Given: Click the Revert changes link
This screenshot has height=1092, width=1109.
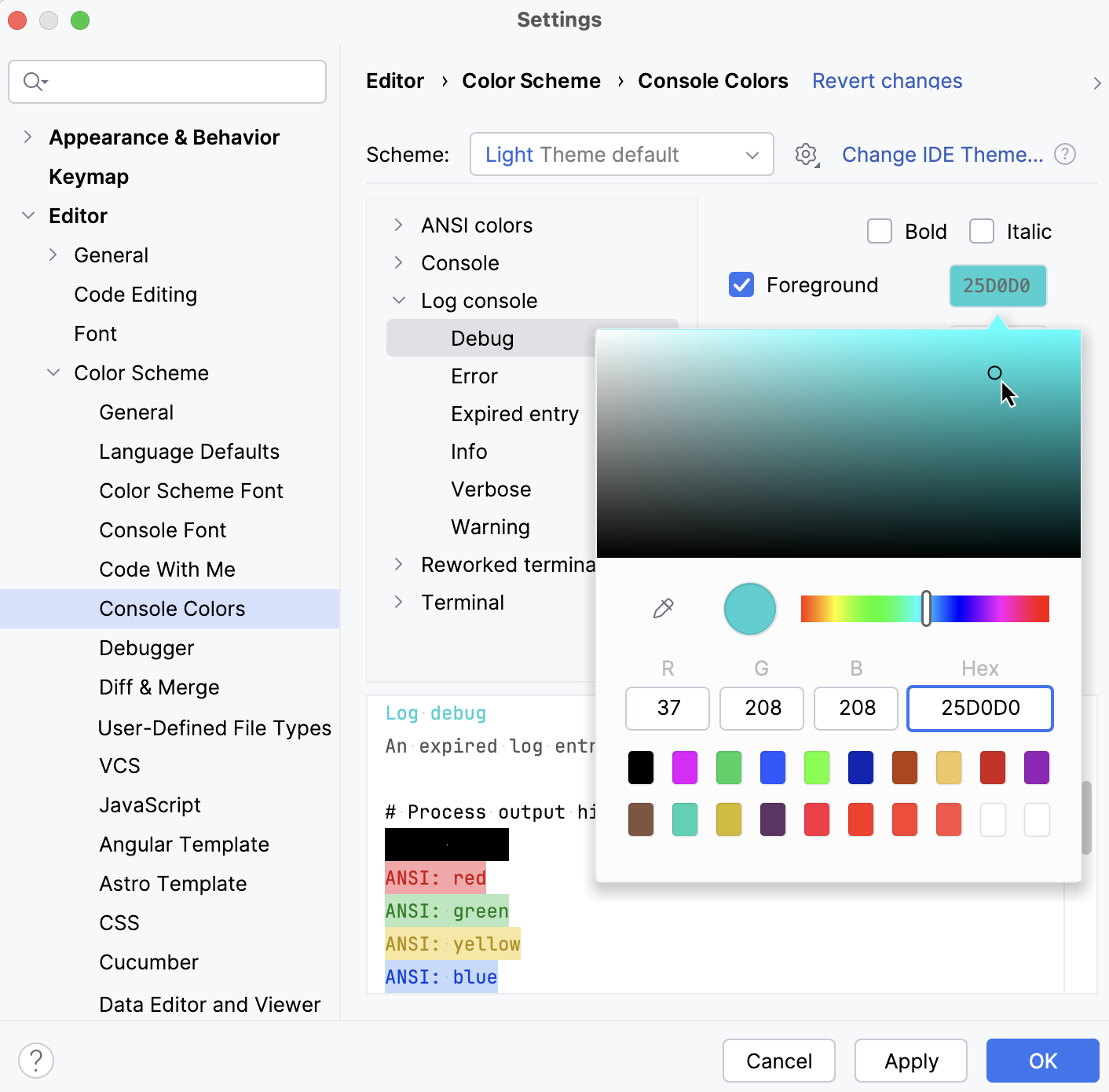Looking at the screenshot, I should (x=887, y=80).
